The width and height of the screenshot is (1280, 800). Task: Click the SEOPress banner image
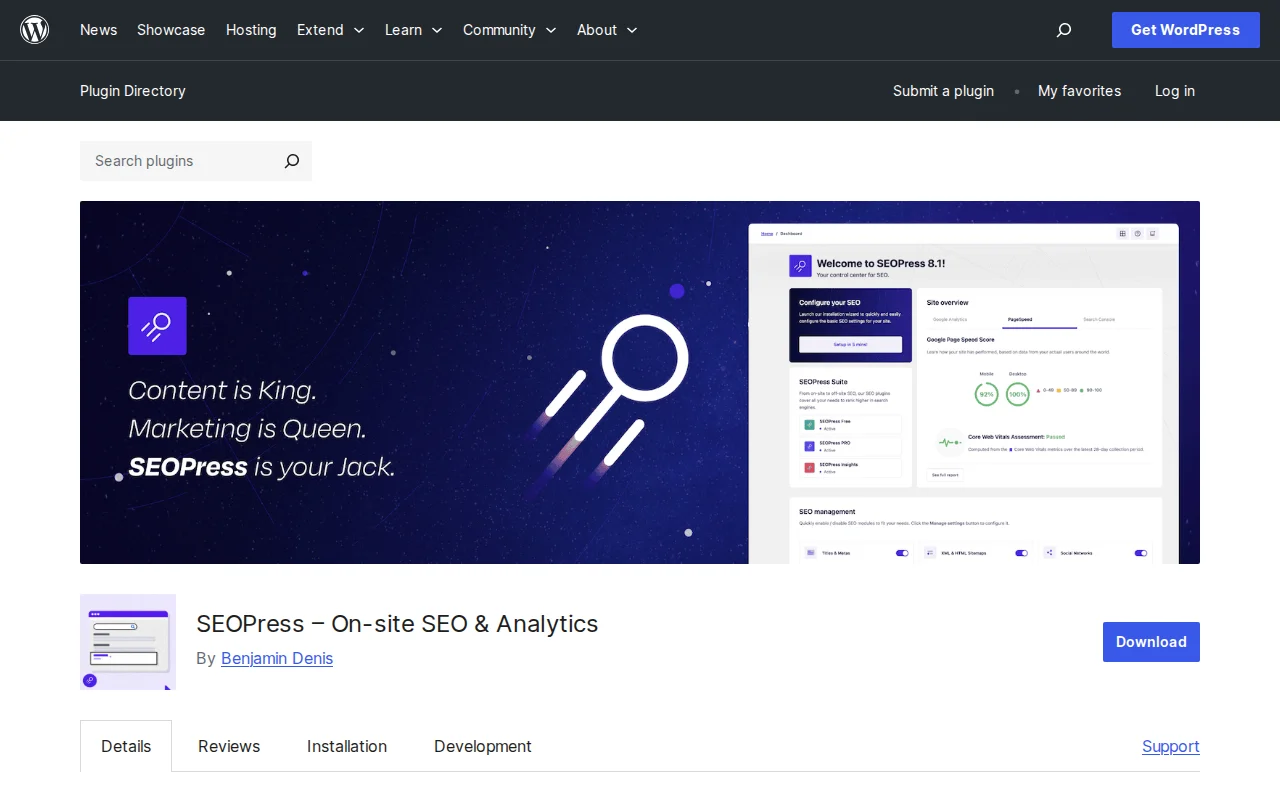(x=640, y=382)
